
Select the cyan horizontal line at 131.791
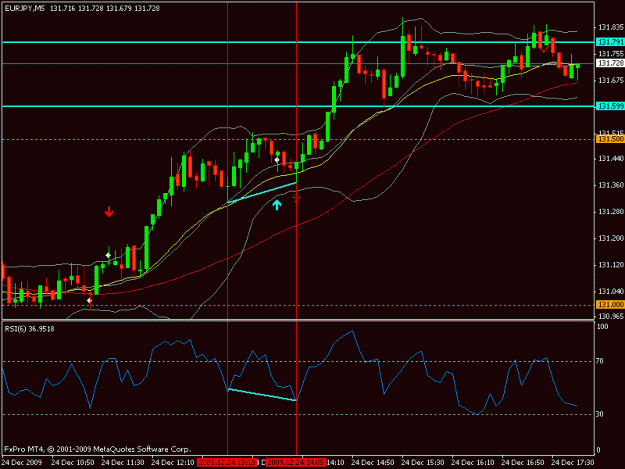click(x=298, y=42)
